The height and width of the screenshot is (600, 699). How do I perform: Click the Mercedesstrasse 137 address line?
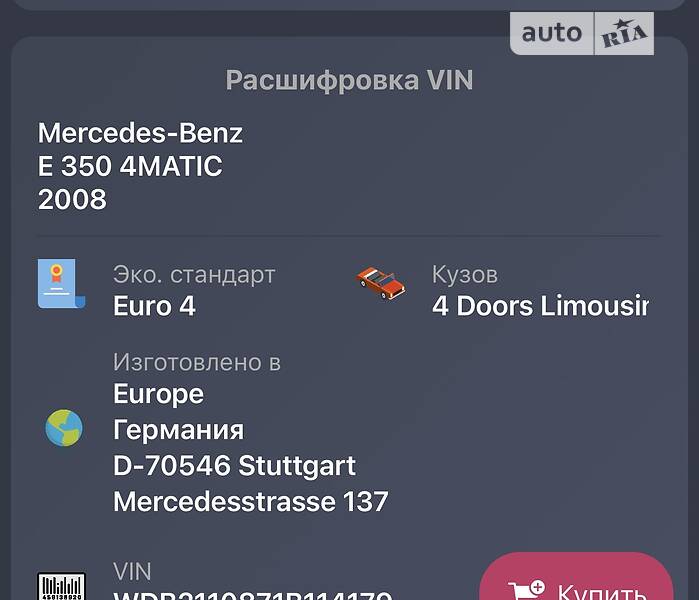[x=251, y=501]
